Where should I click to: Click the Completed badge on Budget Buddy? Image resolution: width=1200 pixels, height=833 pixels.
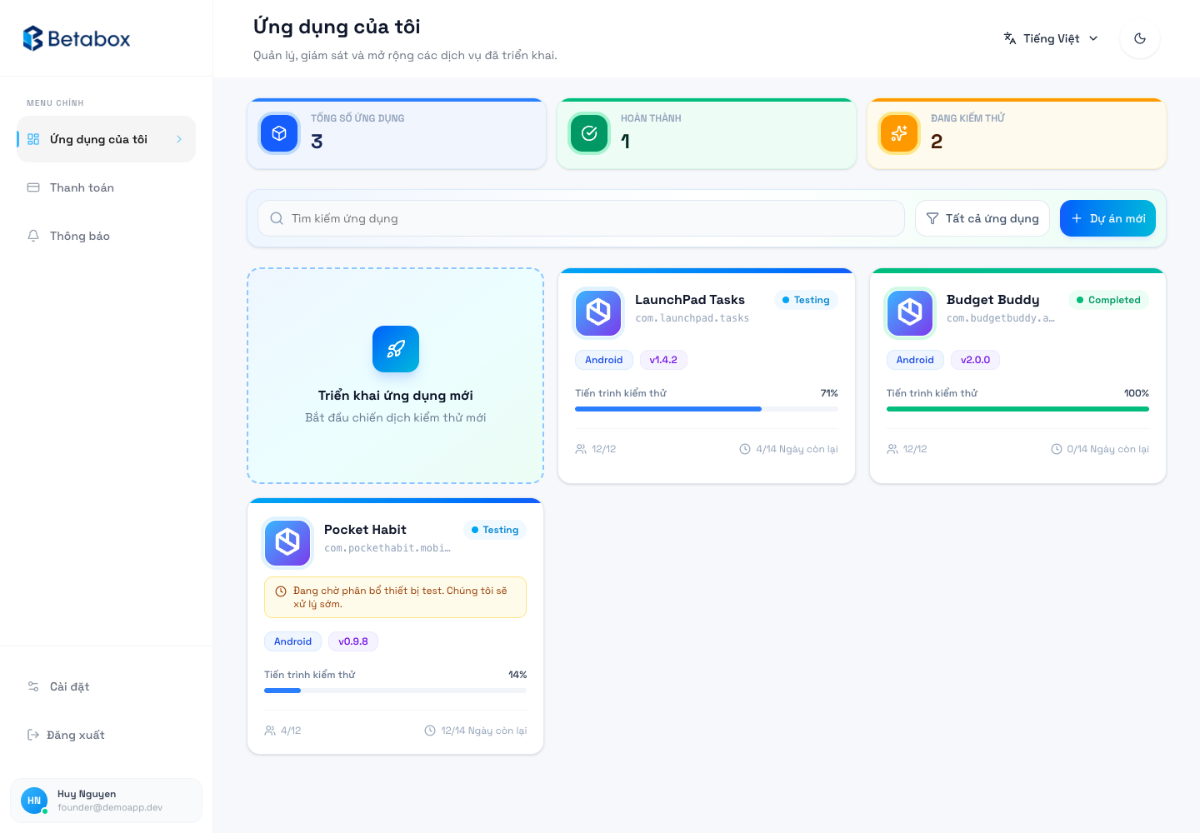pos(1109,300)
